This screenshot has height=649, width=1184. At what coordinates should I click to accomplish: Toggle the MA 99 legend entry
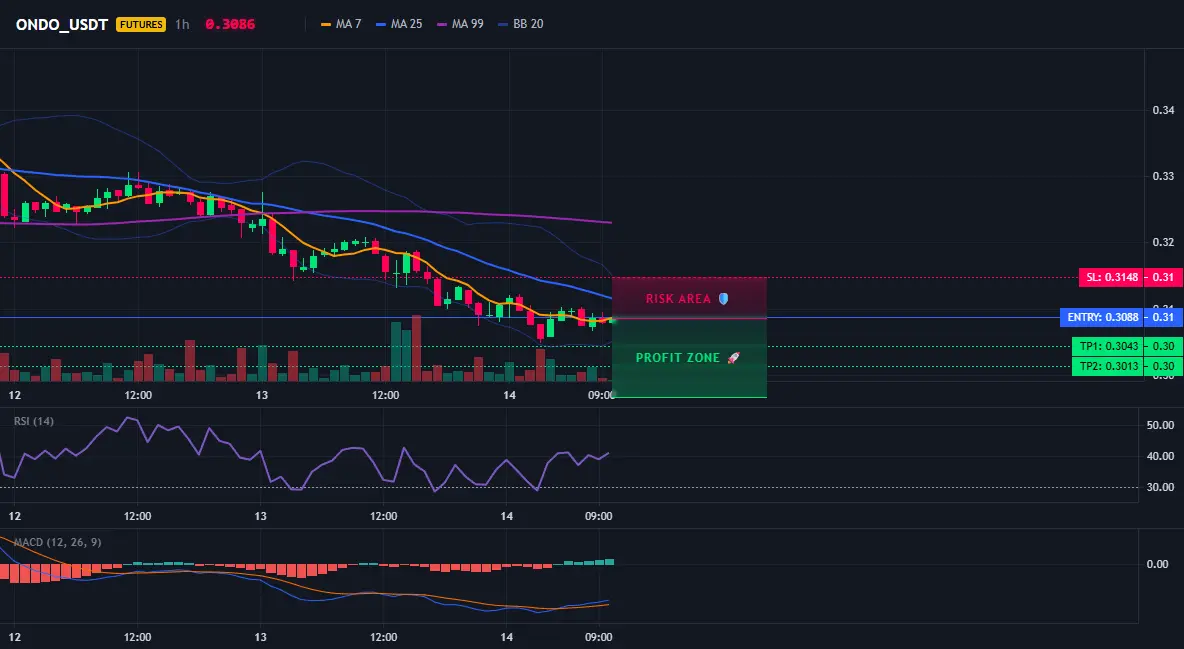click(x=461, y=24)
